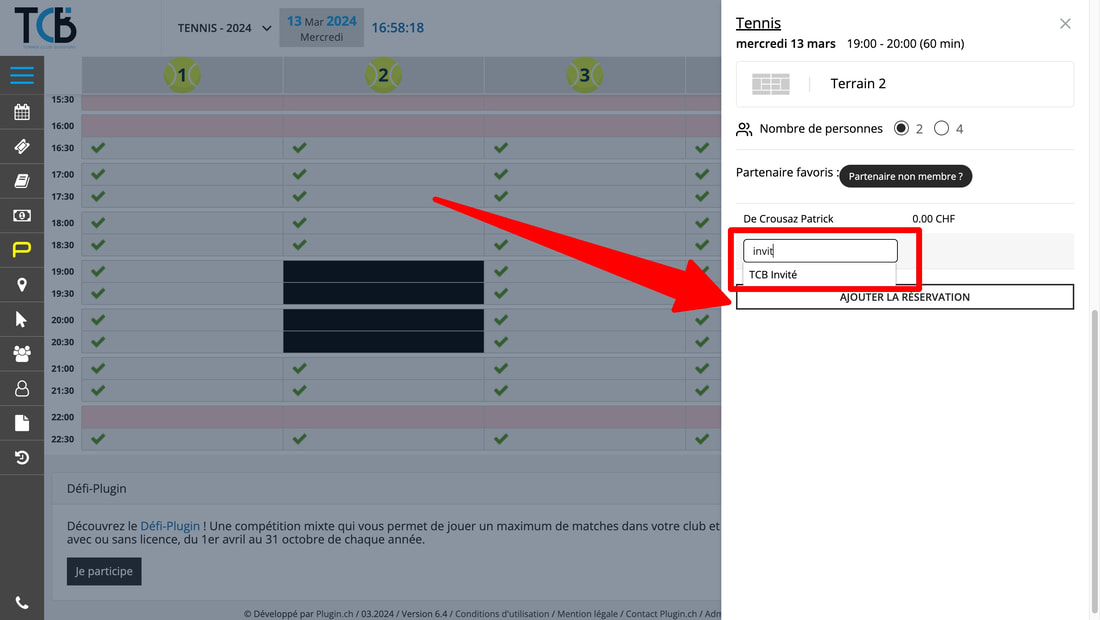Click the history clock sidebar icon
The image size is (1100, 620).
pyautogui.click(x=22, y=458)
